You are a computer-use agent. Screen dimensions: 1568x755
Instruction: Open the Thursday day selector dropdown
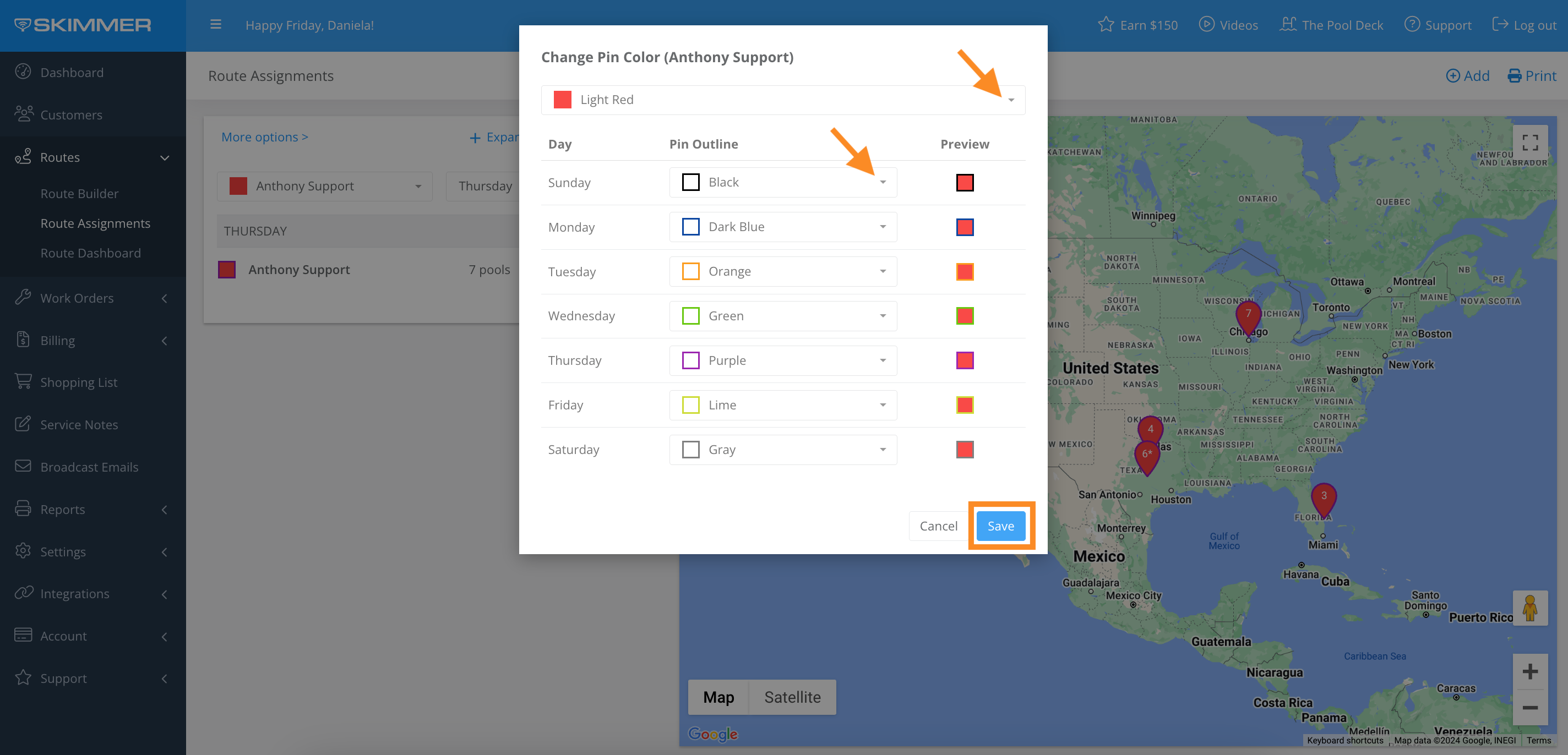tap(483, 186)
